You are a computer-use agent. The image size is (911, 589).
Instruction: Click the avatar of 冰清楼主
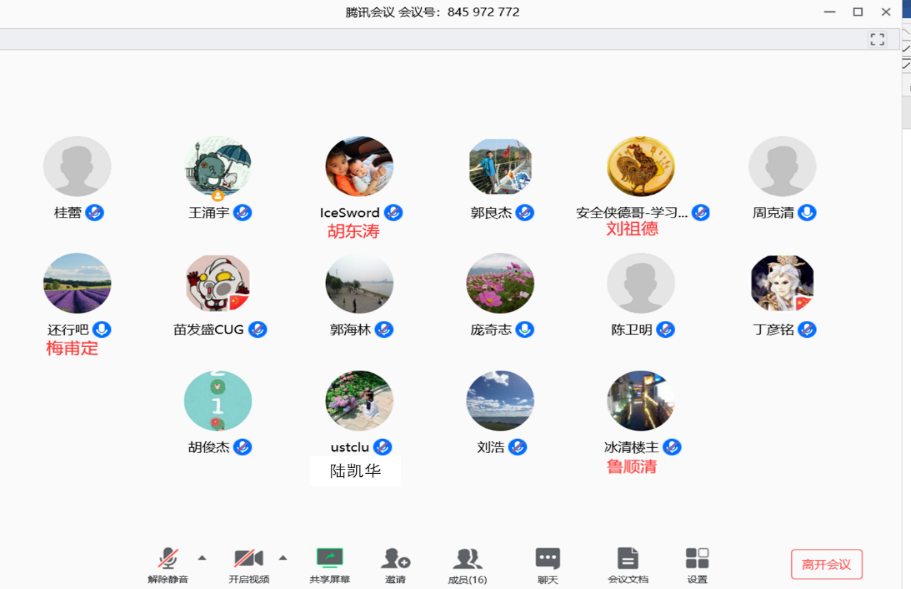click(x=641, y=401)
